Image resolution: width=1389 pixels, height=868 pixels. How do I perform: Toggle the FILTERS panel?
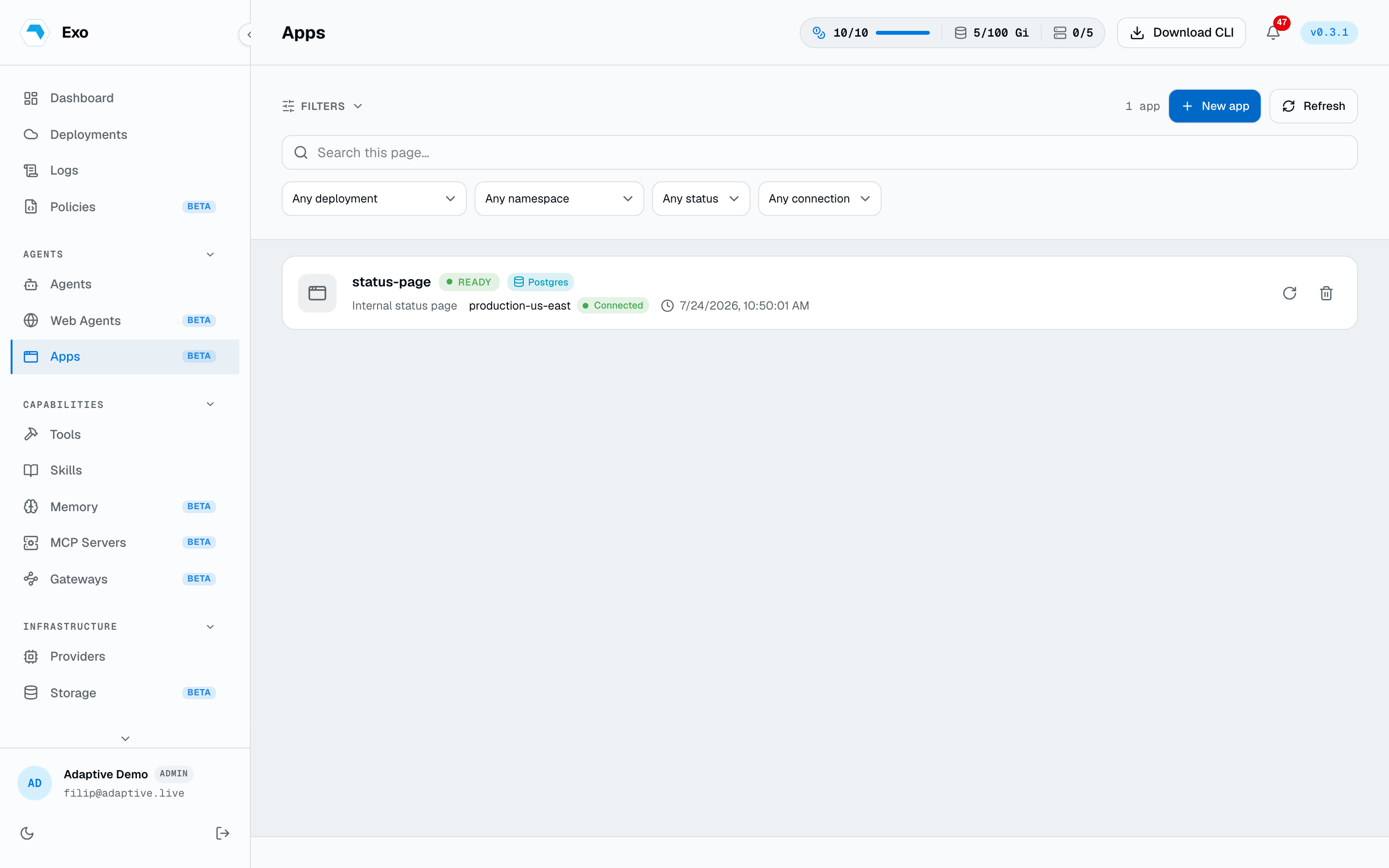323,106
